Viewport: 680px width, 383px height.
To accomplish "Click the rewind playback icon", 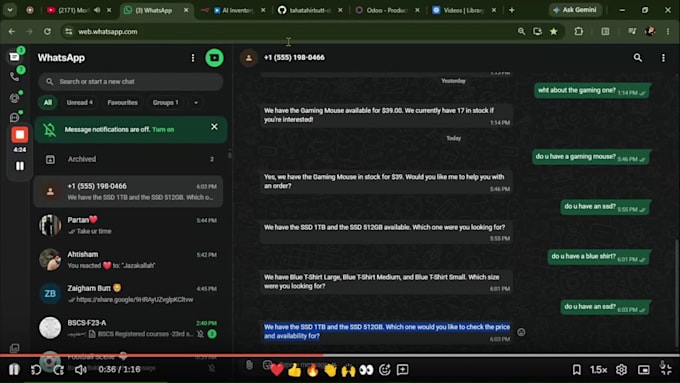I will pos(36,370).
